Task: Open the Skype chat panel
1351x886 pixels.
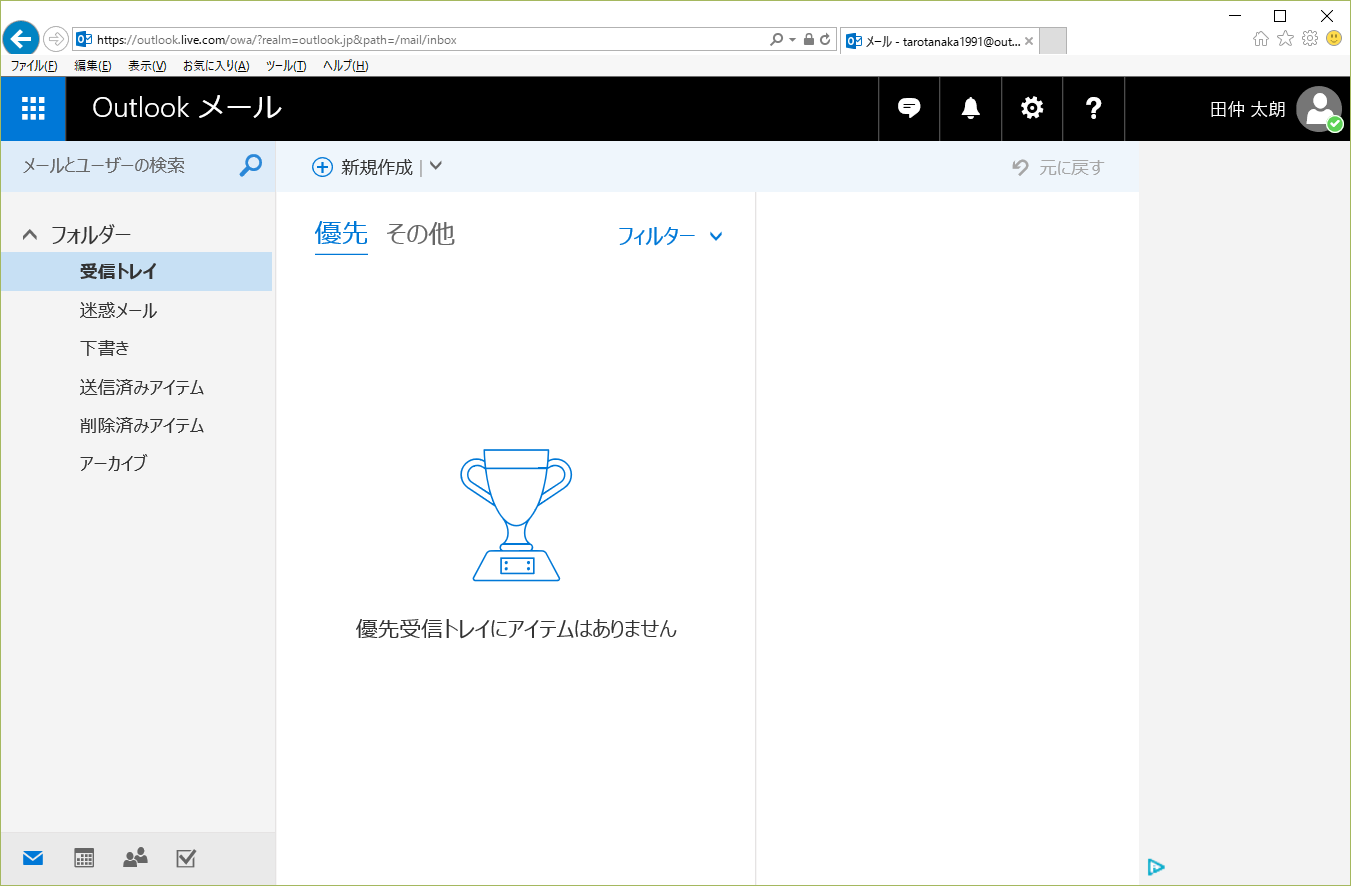Action: coord(908,108)
